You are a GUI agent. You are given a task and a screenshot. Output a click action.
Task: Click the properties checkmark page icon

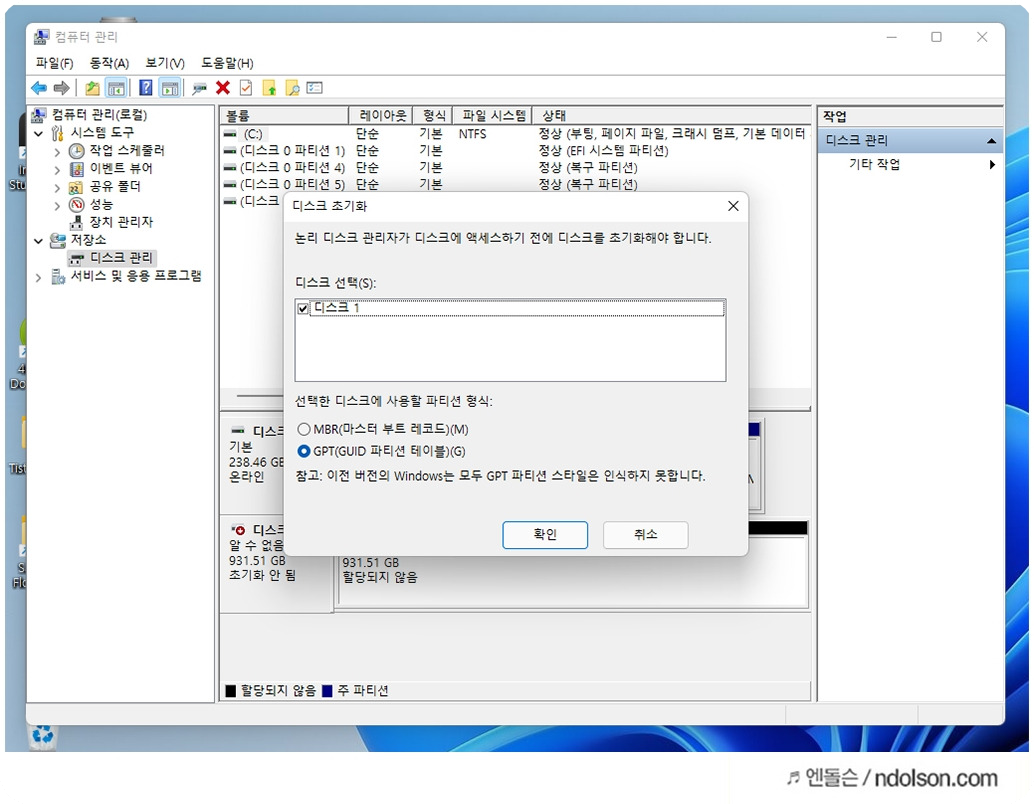(246, 88)
